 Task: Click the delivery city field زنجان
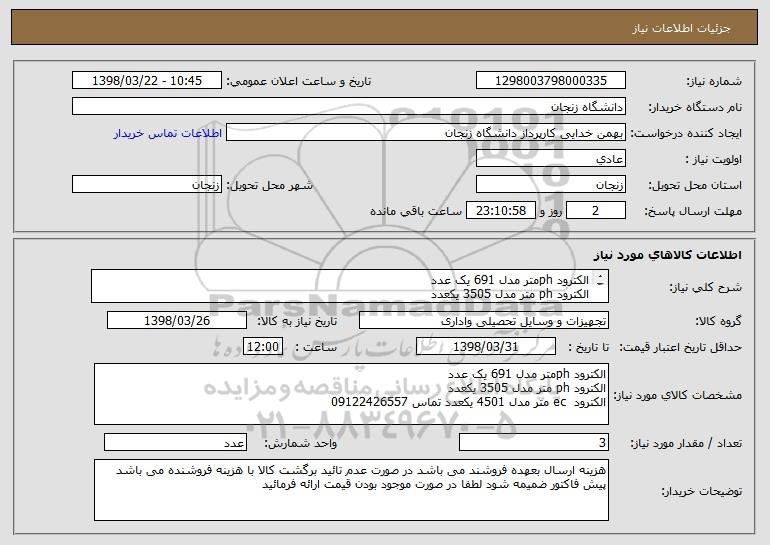tap(147, 185)
